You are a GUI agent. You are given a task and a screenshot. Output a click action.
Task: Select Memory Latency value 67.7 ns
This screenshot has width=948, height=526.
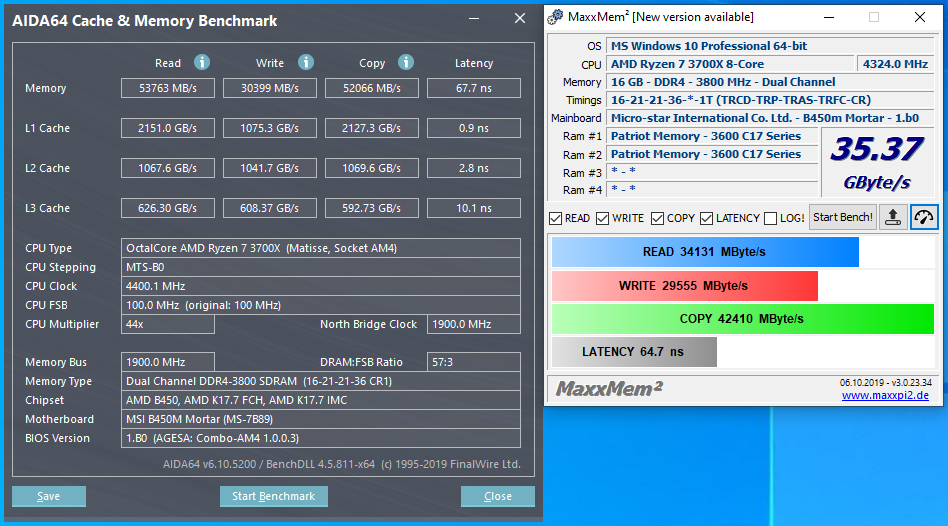pyautogui.click(x=474, y=88)
